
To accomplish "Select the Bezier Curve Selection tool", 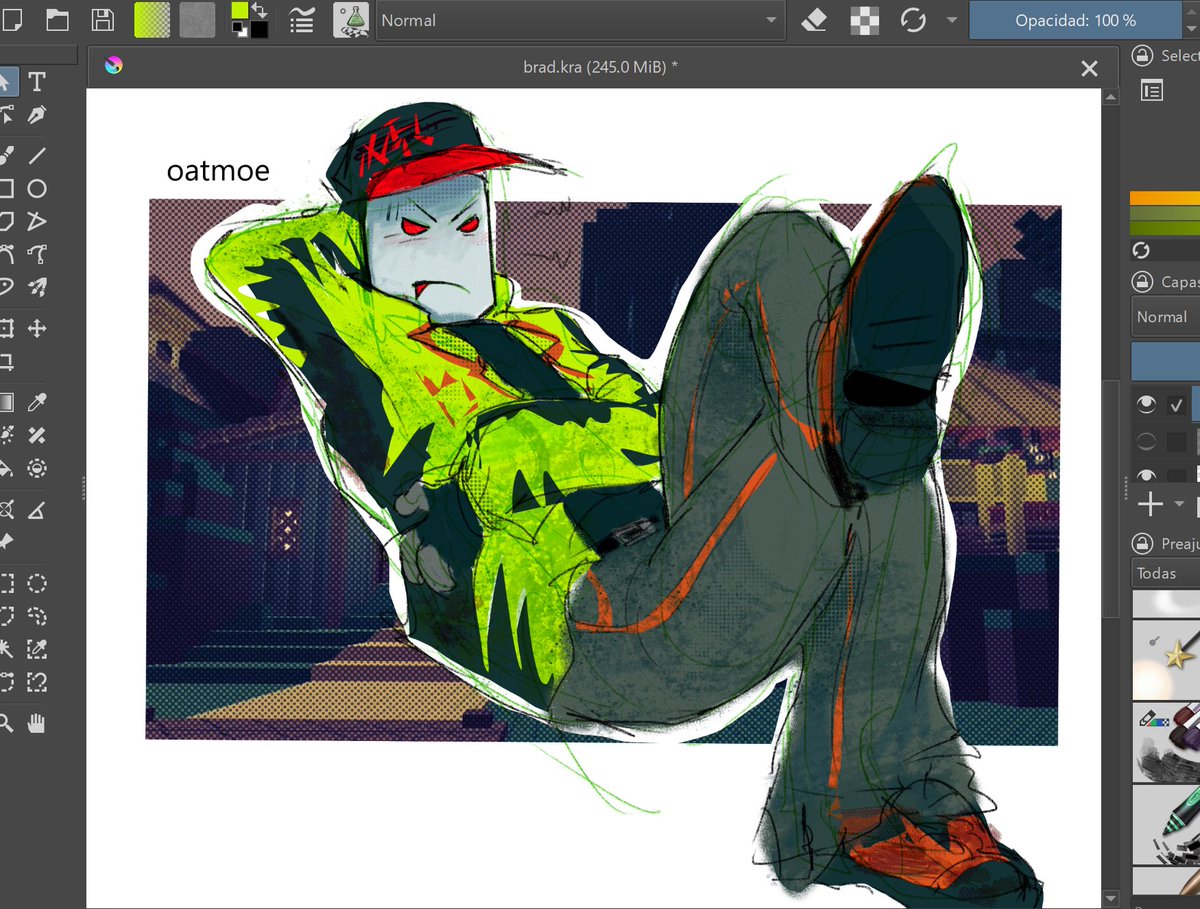I will point(5,682).
